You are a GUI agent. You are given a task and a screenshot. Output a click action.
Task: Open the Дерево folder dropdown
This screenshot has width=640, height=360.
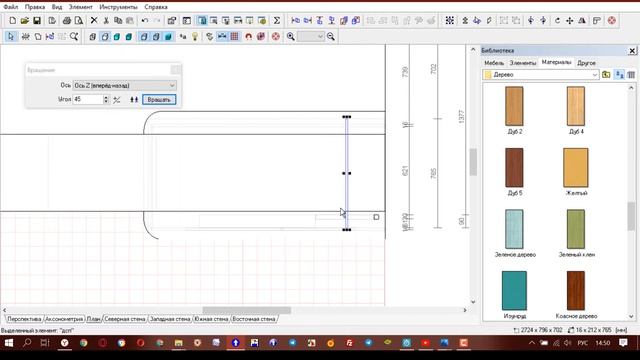click(541, 75)
